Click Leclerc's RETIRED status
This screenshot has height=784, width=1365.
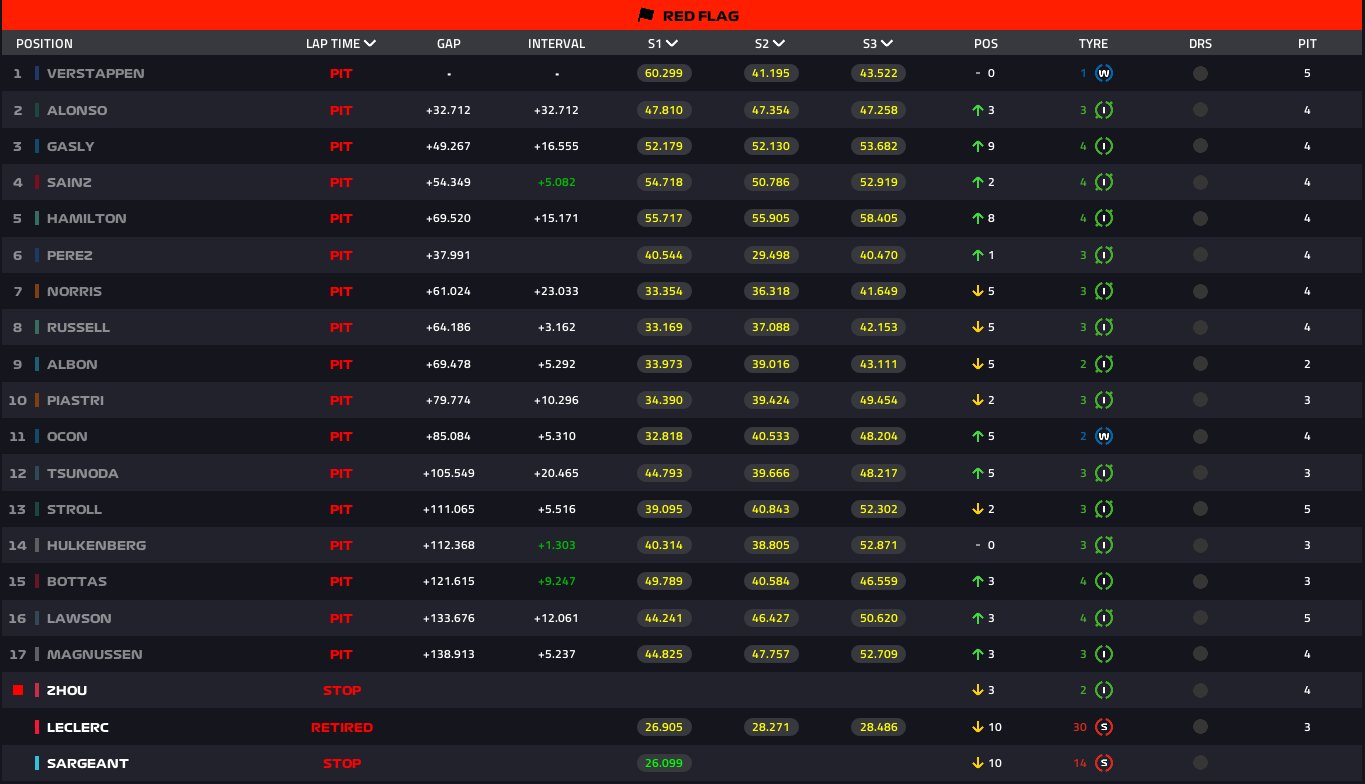pyautogui.click(x=342, y=727)
